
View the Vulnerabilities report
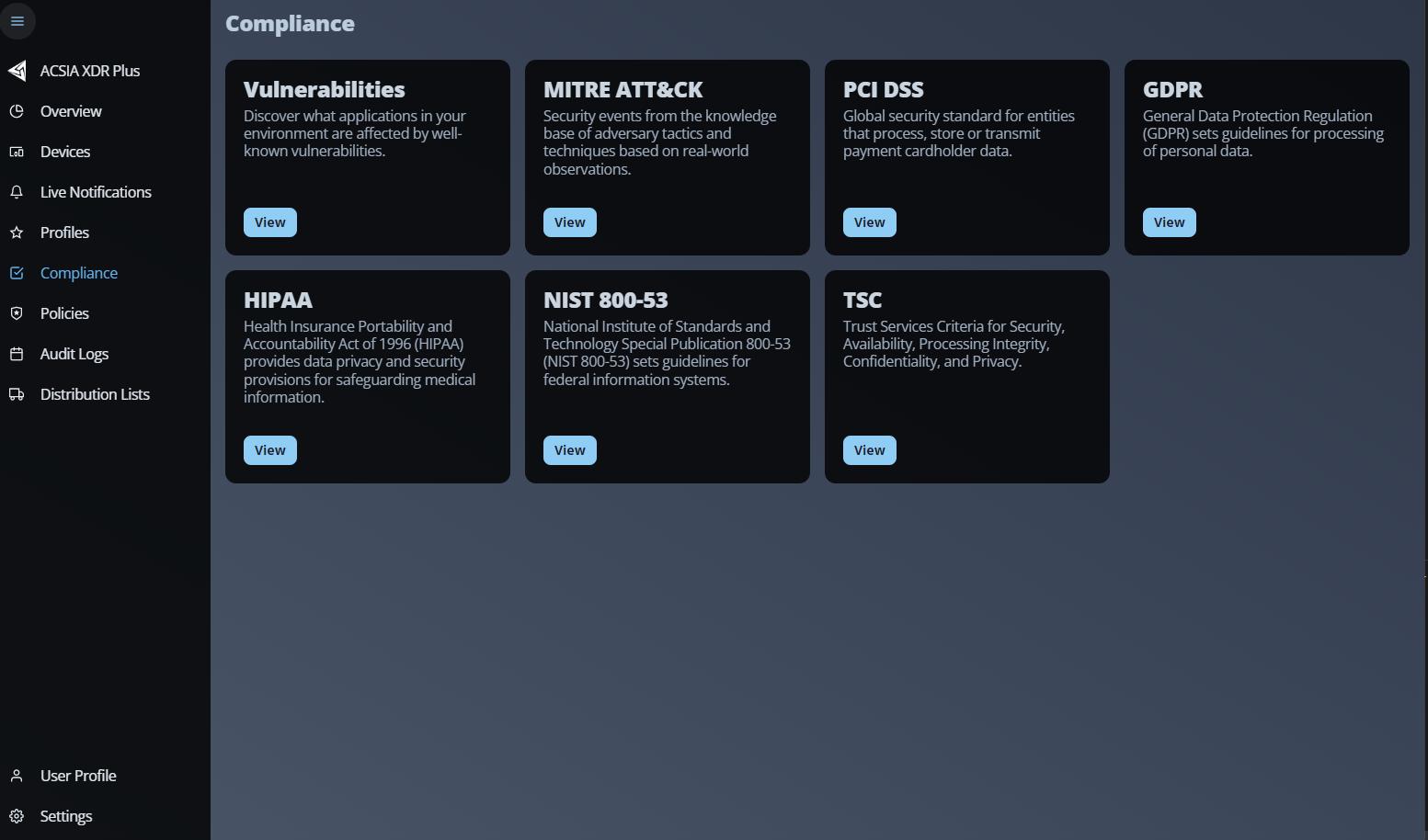point(270,222)
